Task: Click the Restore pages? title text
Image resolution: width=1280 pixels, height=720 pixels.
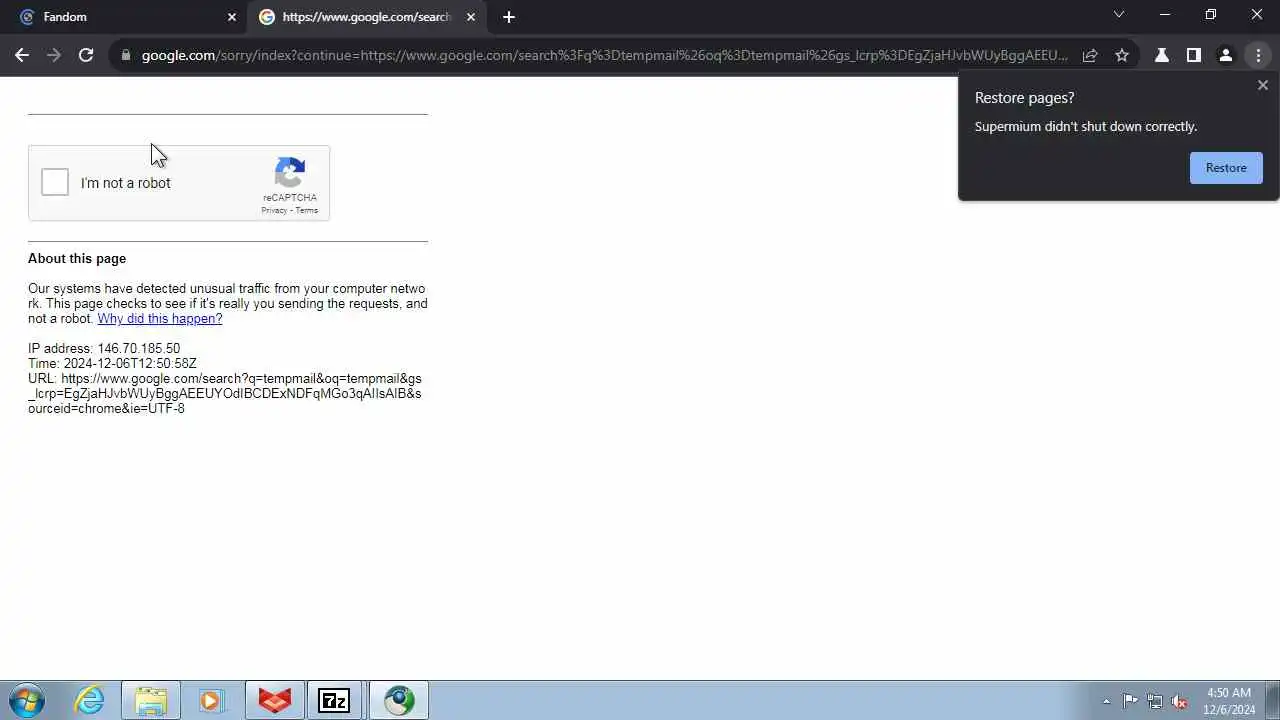Action: pyautogui.click(x=1025, y=98)
